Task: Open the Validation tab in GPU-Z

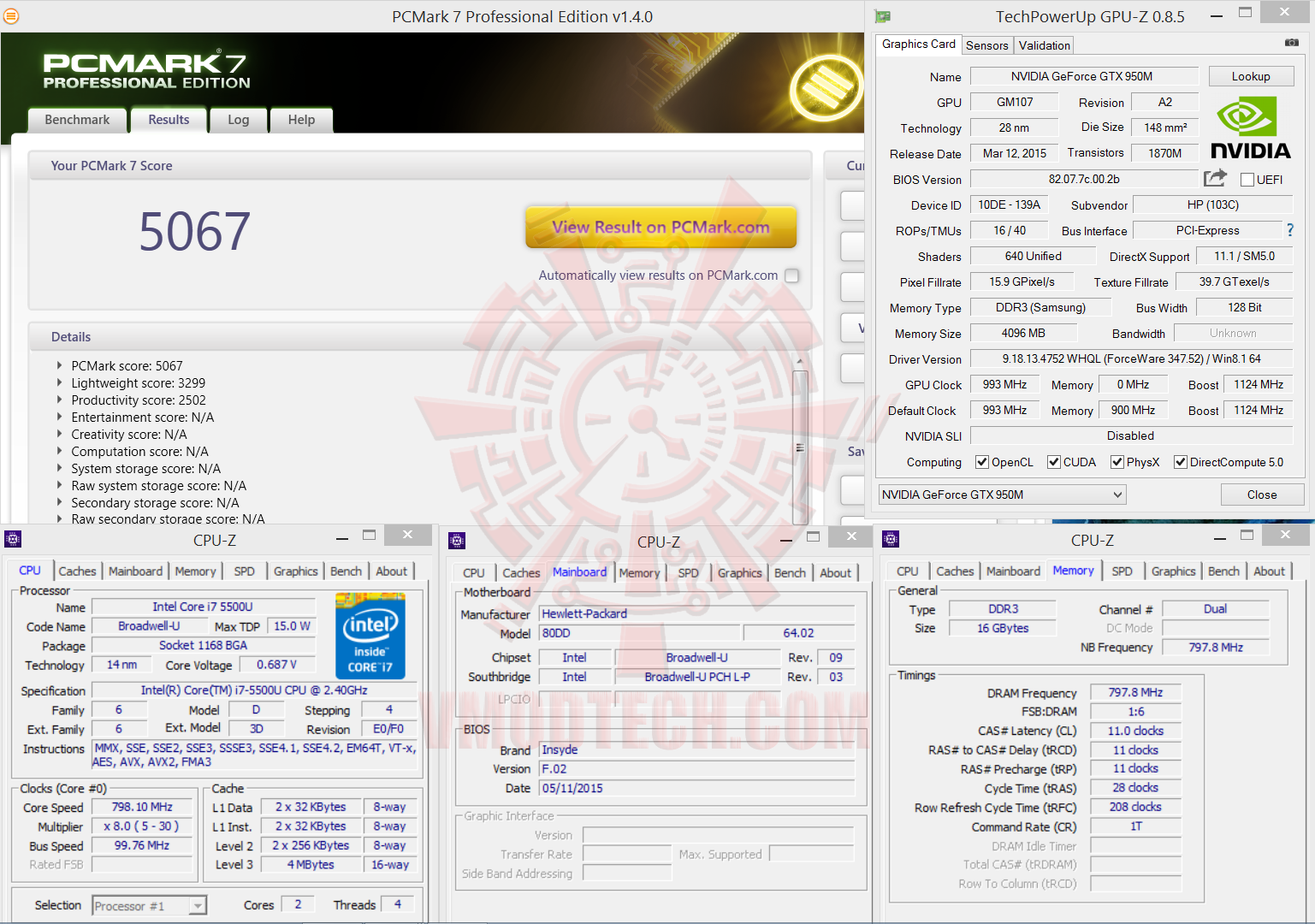Action: (1044, 45)
